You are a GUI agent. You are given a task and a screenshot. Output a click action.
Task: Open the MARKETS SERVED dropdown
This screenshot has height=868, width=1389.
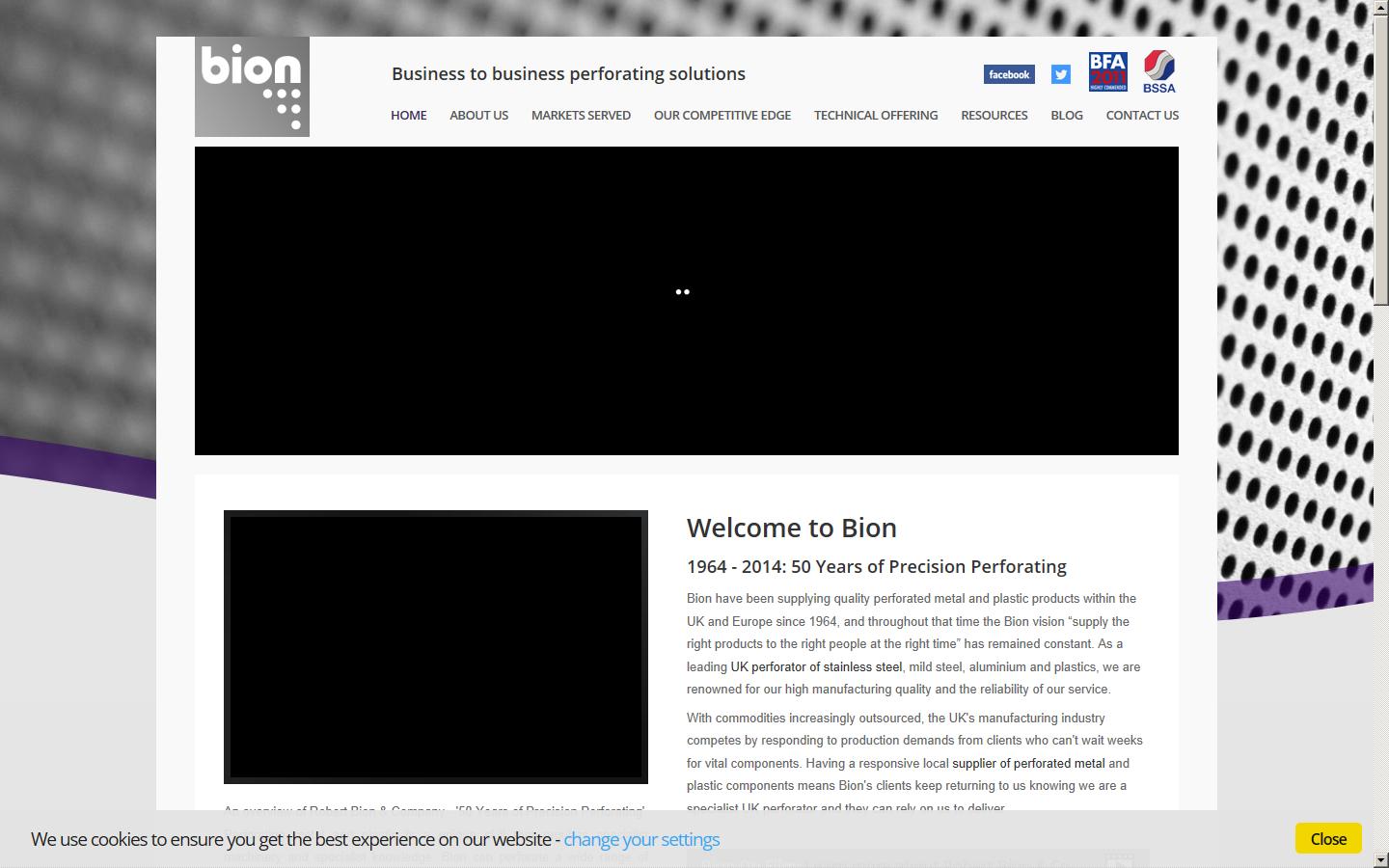(x=580, y=115)
